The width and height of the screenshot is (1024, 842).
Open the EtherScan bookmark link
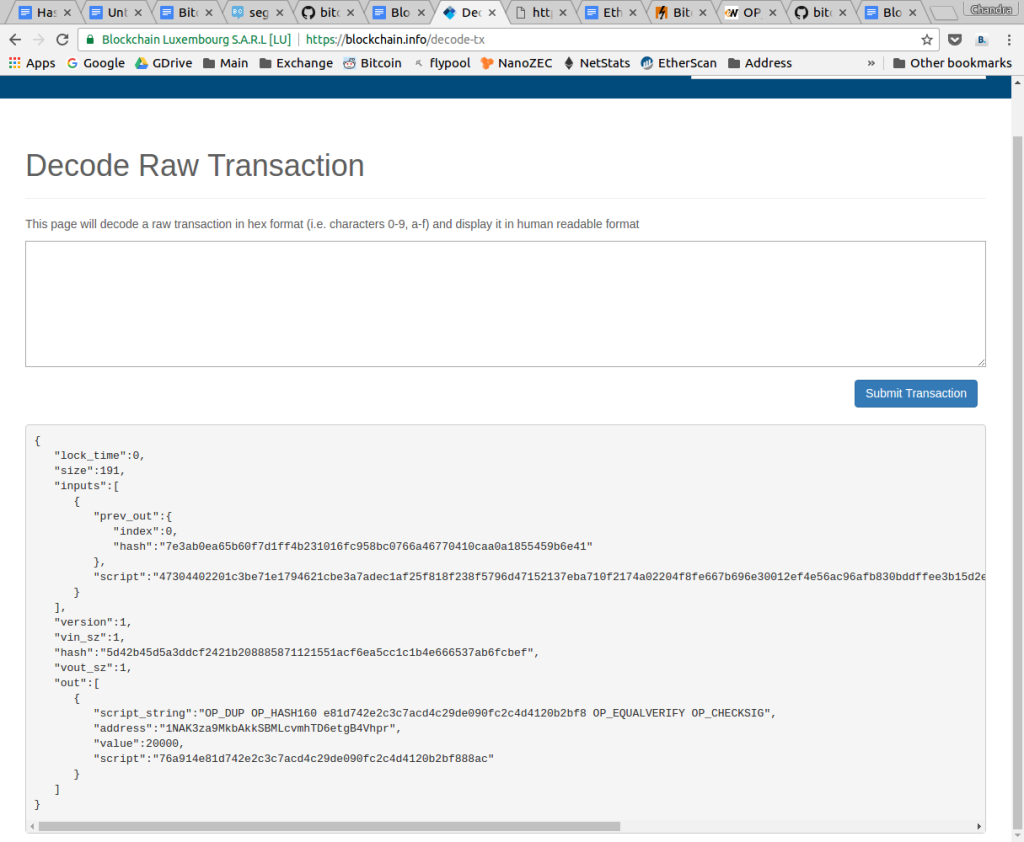pyautogui.click(x=678, y=63)
